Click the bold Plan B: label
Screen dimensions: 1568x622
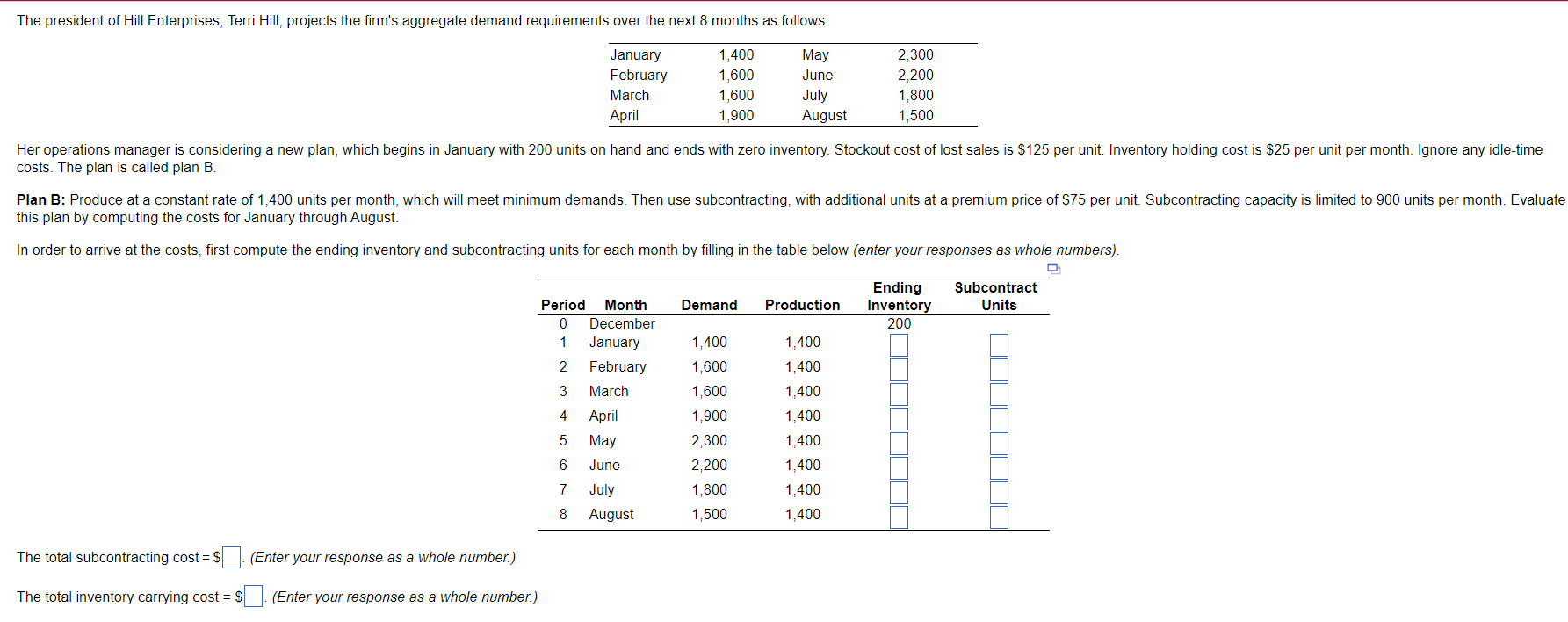point(41,199)
